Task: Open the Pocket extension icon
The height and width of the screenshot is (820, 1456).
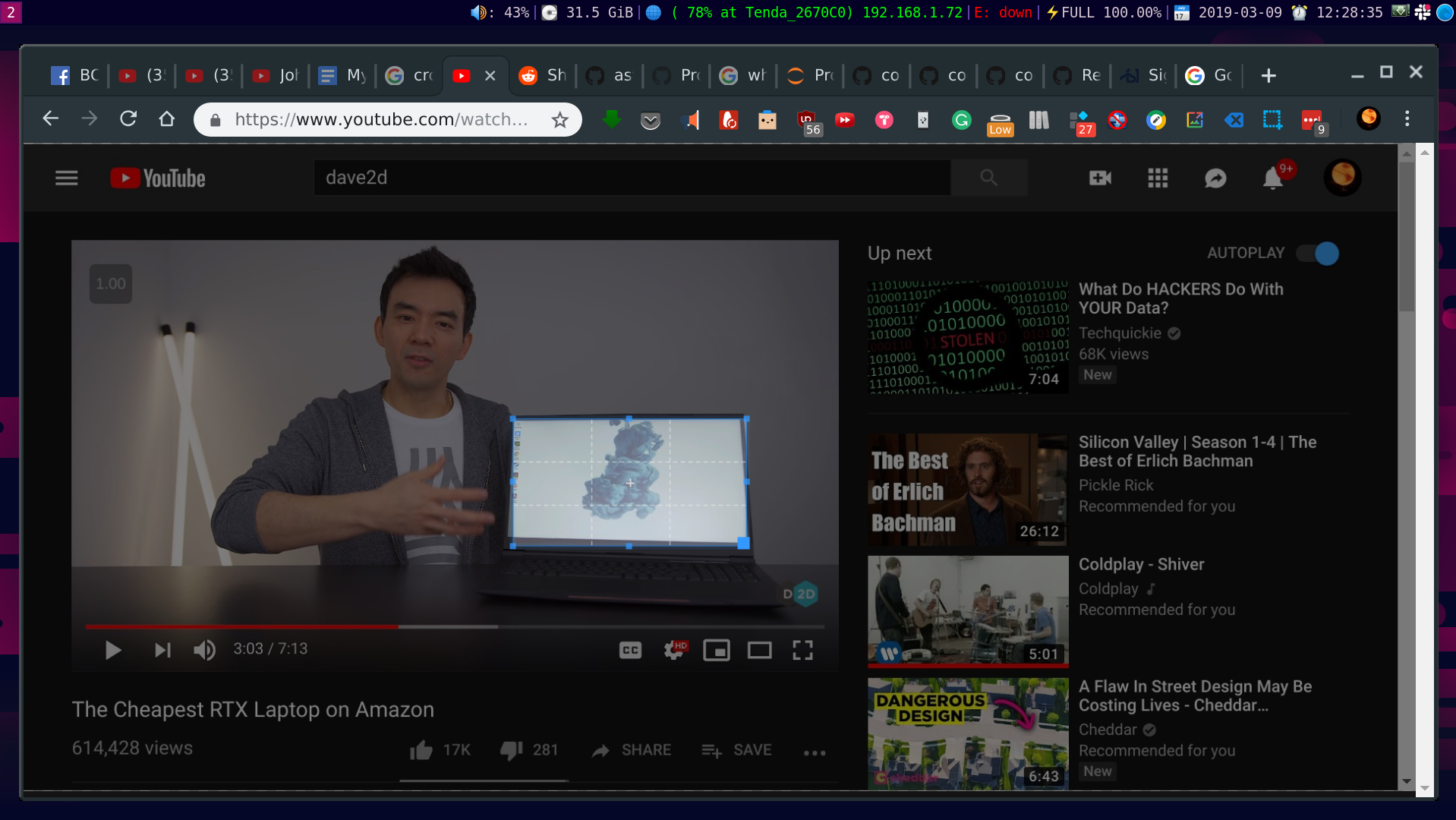Action: (x=651, y=120)
